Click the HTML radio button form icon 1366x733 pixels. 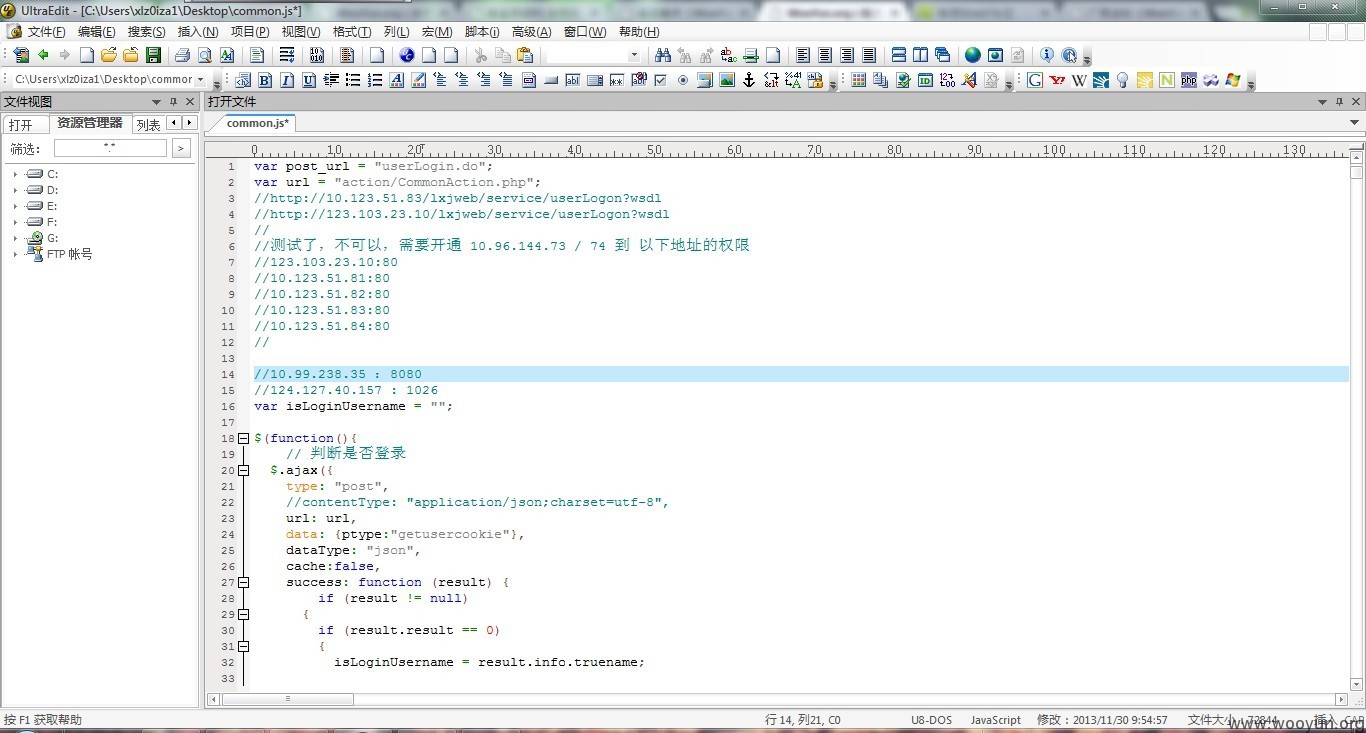(683, 80)
